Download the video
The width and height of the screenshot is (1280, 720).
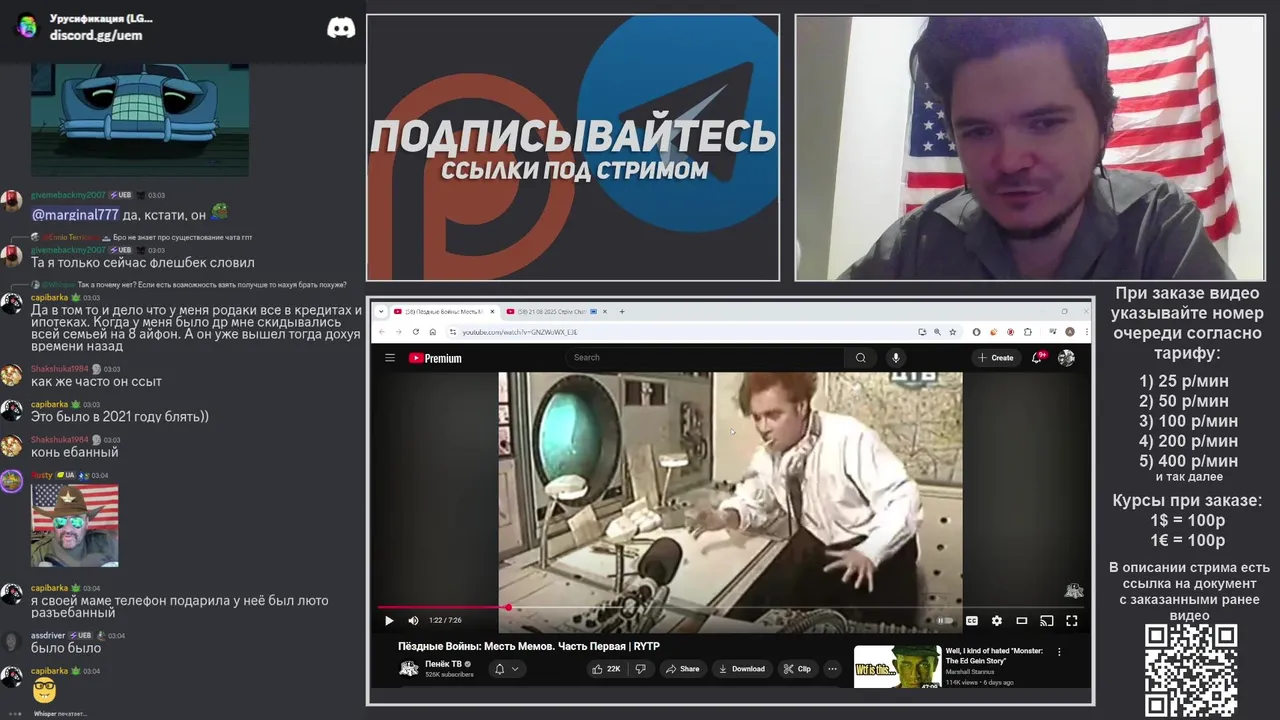point(742,669)
